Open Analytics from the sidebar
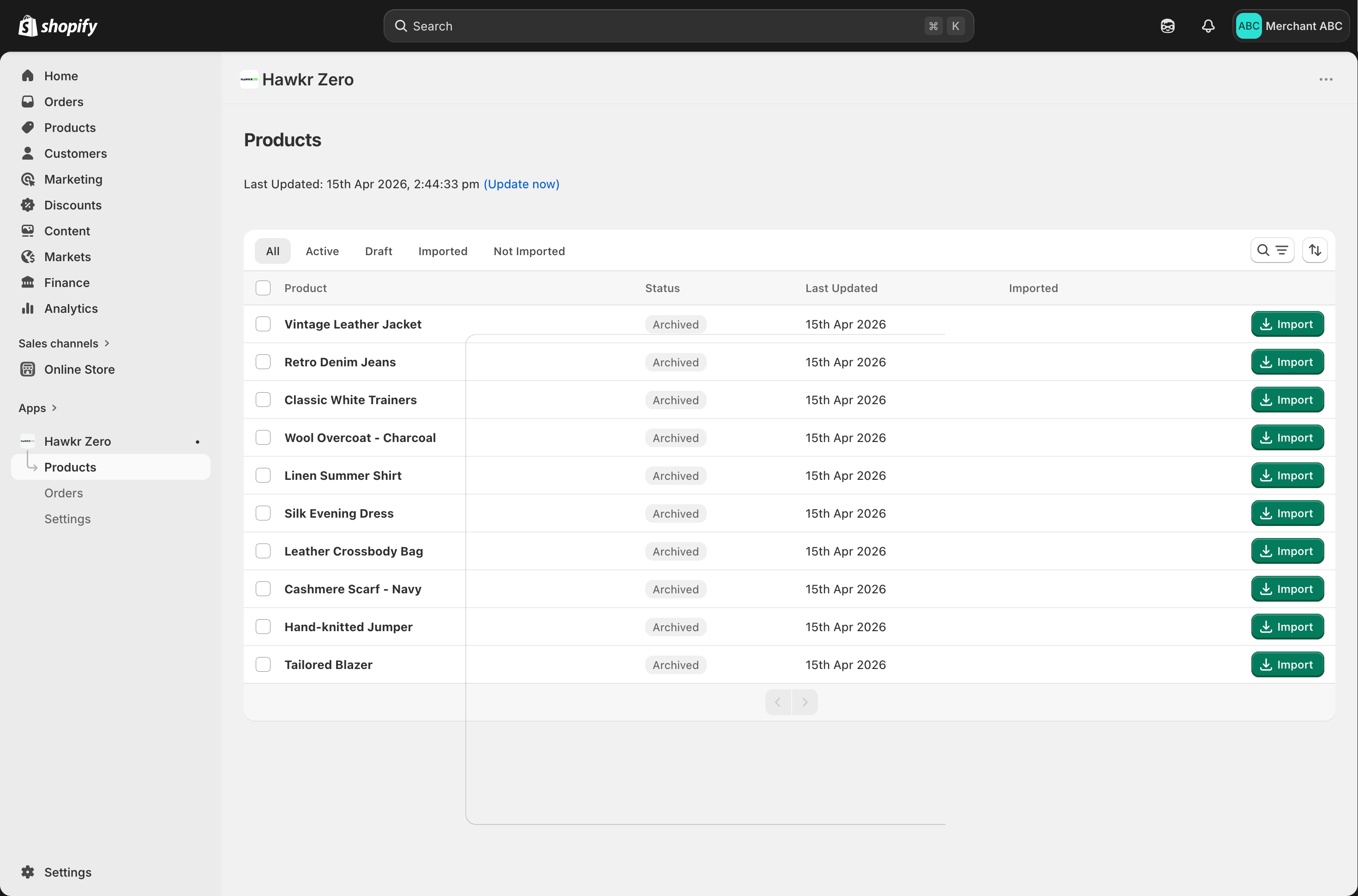This screenshot has width=1358, height=896. click(71, 309)
